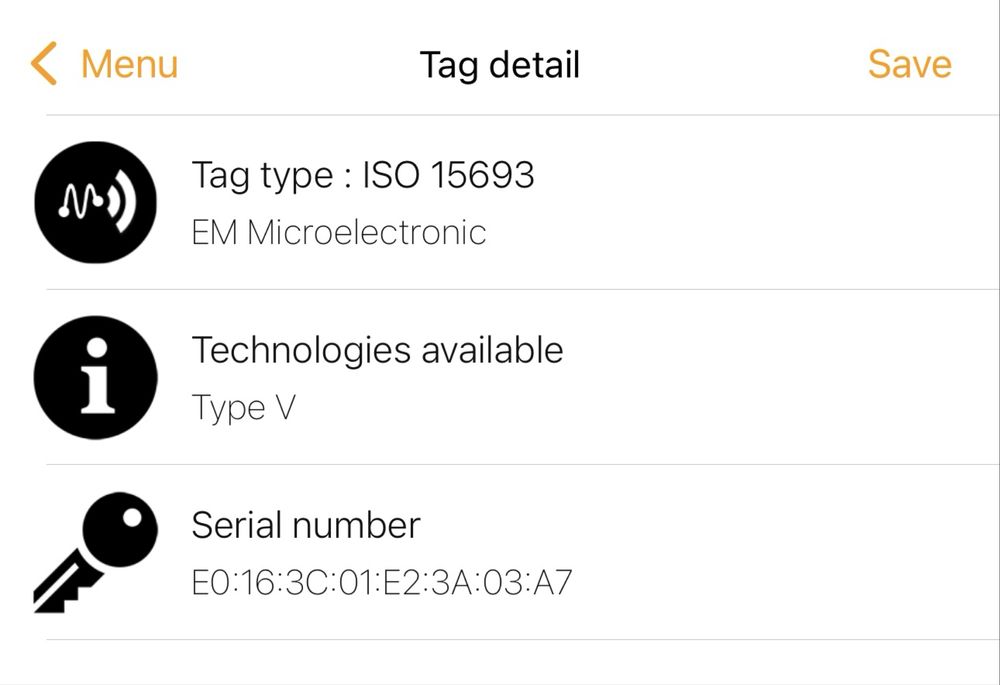This screenshot has width=1000, height=685.
Task: Click the information circle icon
Action: [x=95, y=377]
